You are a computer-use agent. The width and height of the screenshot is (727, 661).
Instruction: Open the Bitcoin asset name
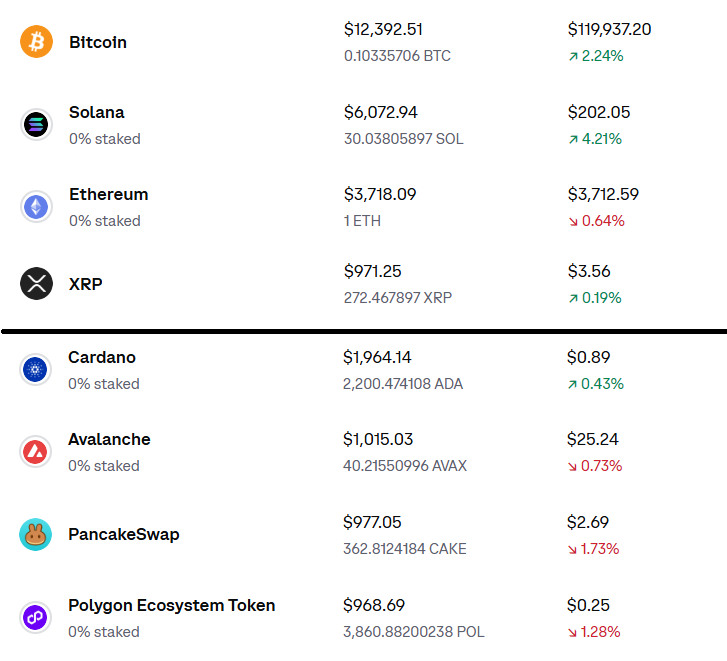[98, 42]
